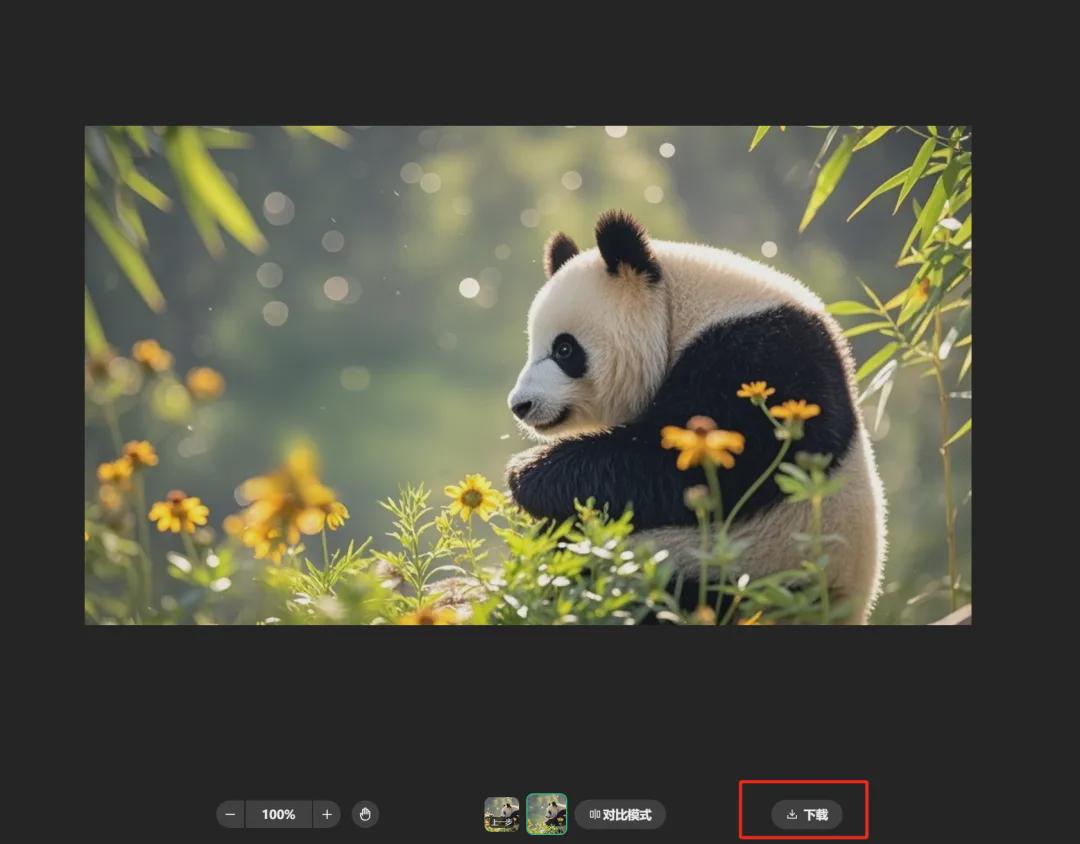Click the compare mode split icon
1080x844 pixels.
point(594,815)
